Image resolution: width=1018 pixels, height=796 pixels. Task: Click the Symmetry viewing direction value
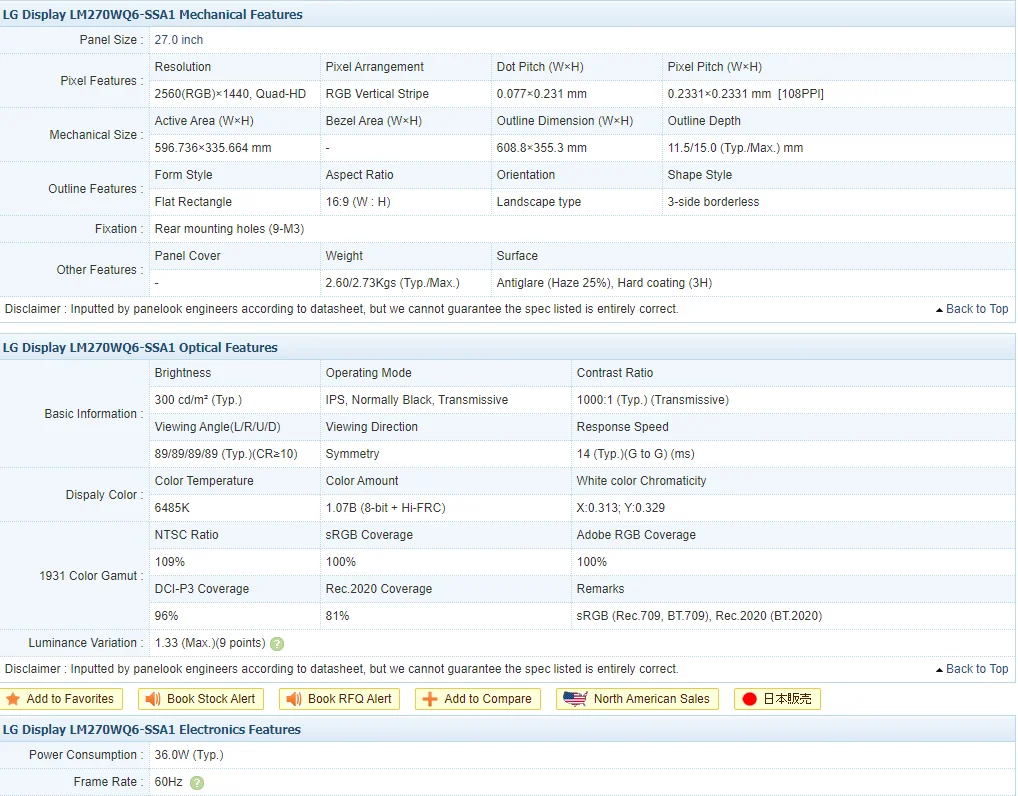pyautogui.click(x=353, y=453)
